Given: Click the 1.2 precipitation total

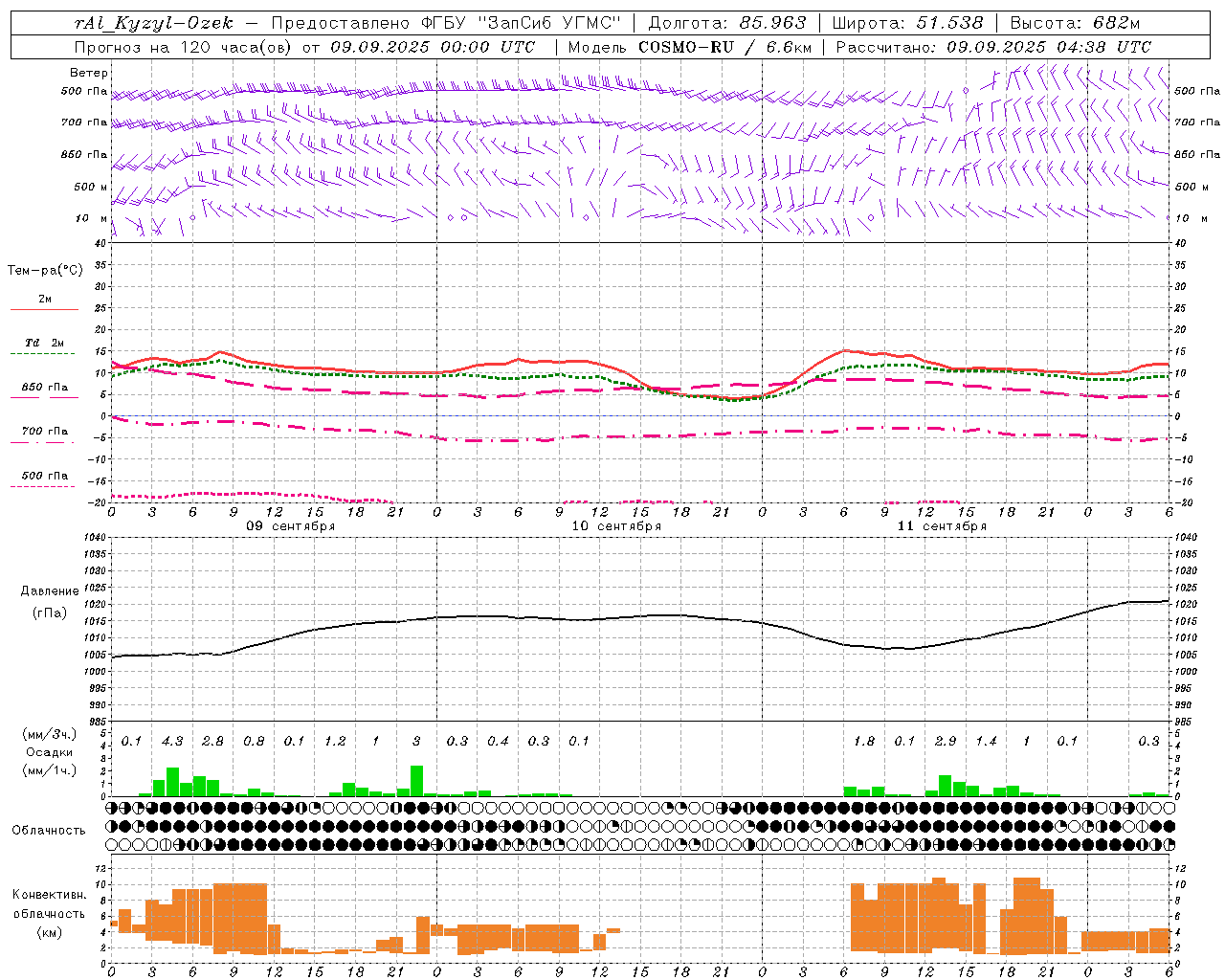Looking at the screenshot, I should [335, 741].
